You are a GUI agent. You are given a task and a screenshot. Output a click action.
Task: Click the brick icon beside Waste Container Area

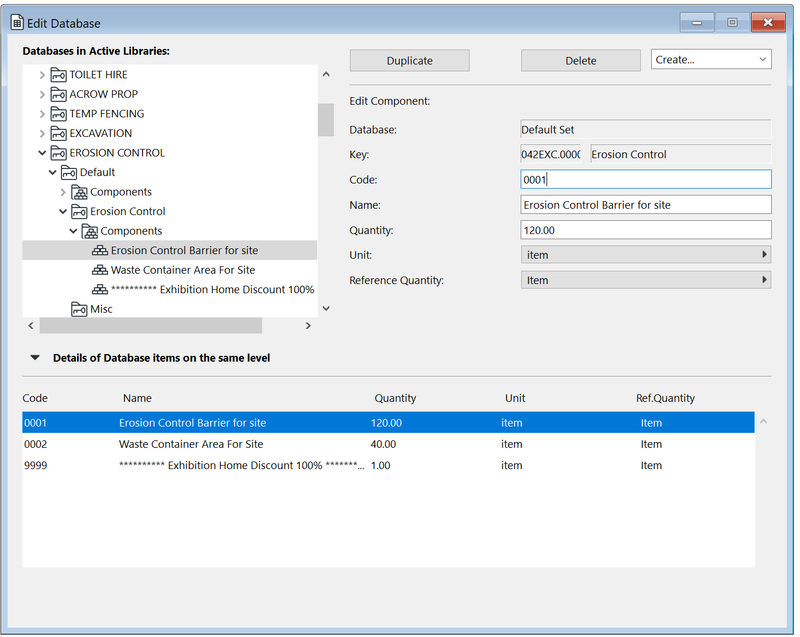point(100,270)
